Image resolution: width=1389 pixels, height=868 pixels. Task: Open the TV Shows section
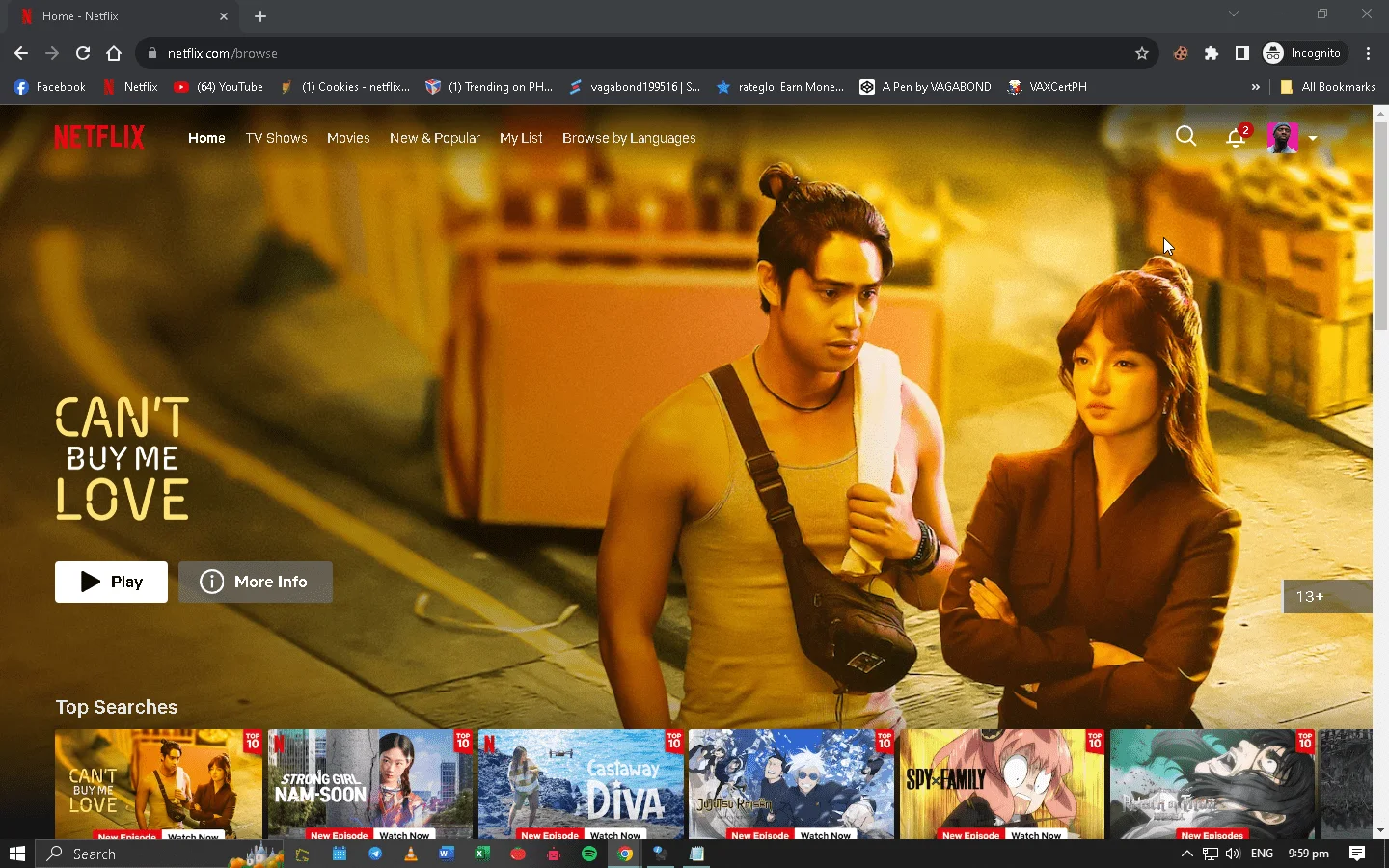click(276, 138)
